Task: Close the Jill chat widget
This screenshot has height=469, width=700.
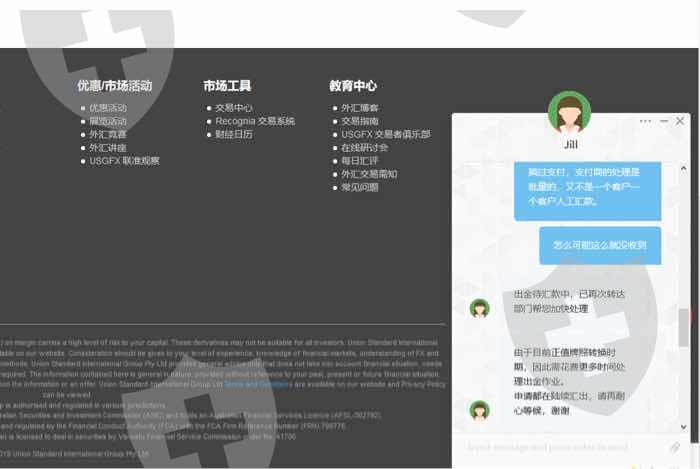Action: coord(679,121)
